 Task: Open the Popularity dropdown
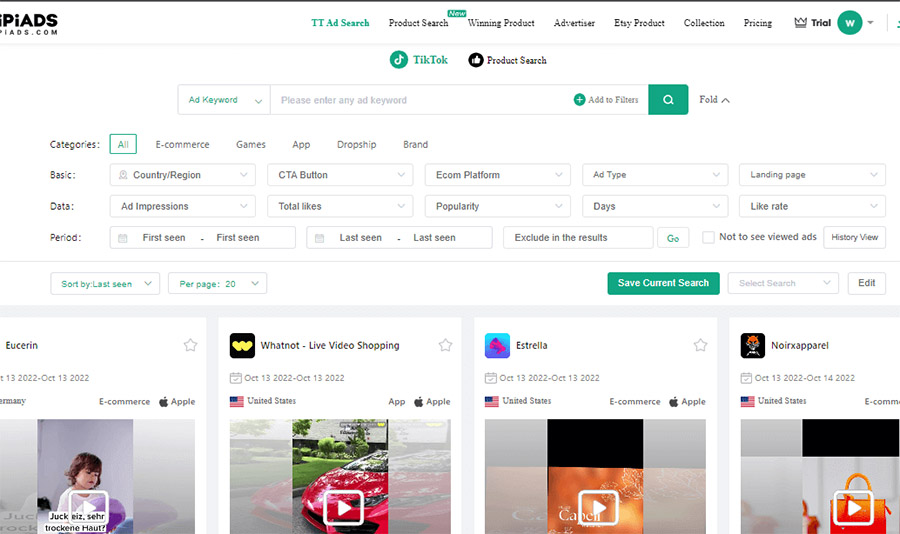[x=498, y=206]
